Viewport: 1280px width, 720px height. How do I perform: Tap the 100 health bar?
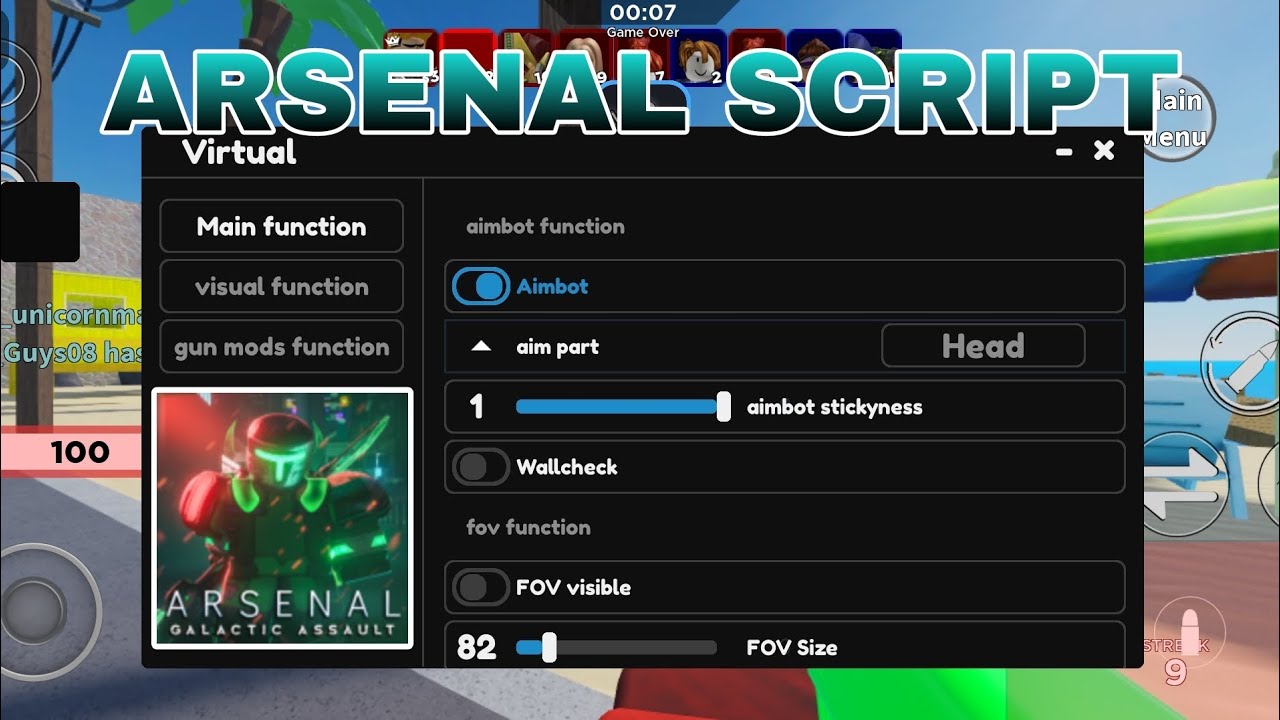coord(70,452)
